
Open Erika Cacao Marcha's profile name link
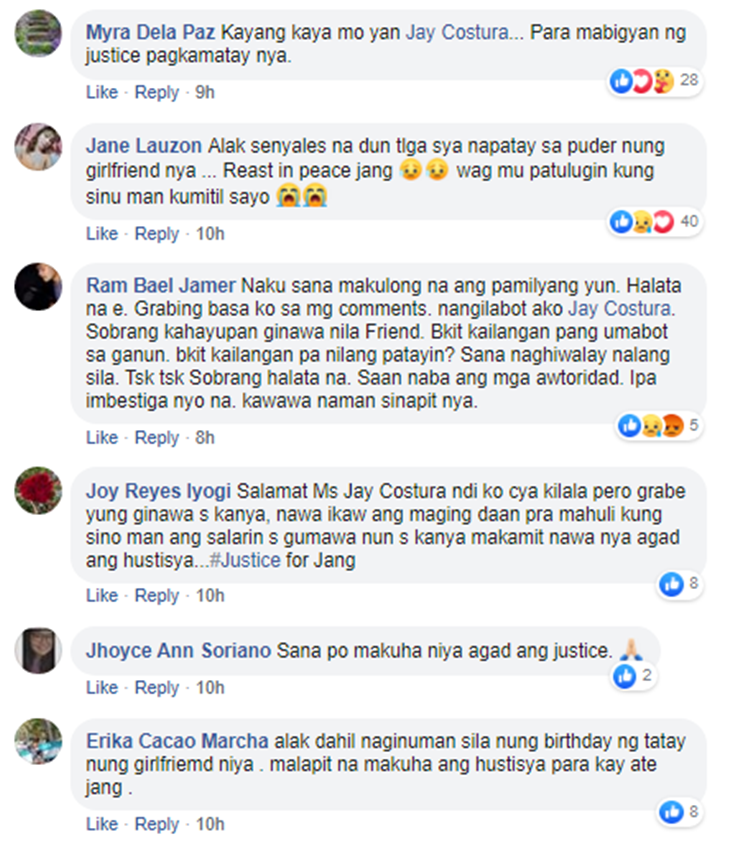(x=177, y=741)
